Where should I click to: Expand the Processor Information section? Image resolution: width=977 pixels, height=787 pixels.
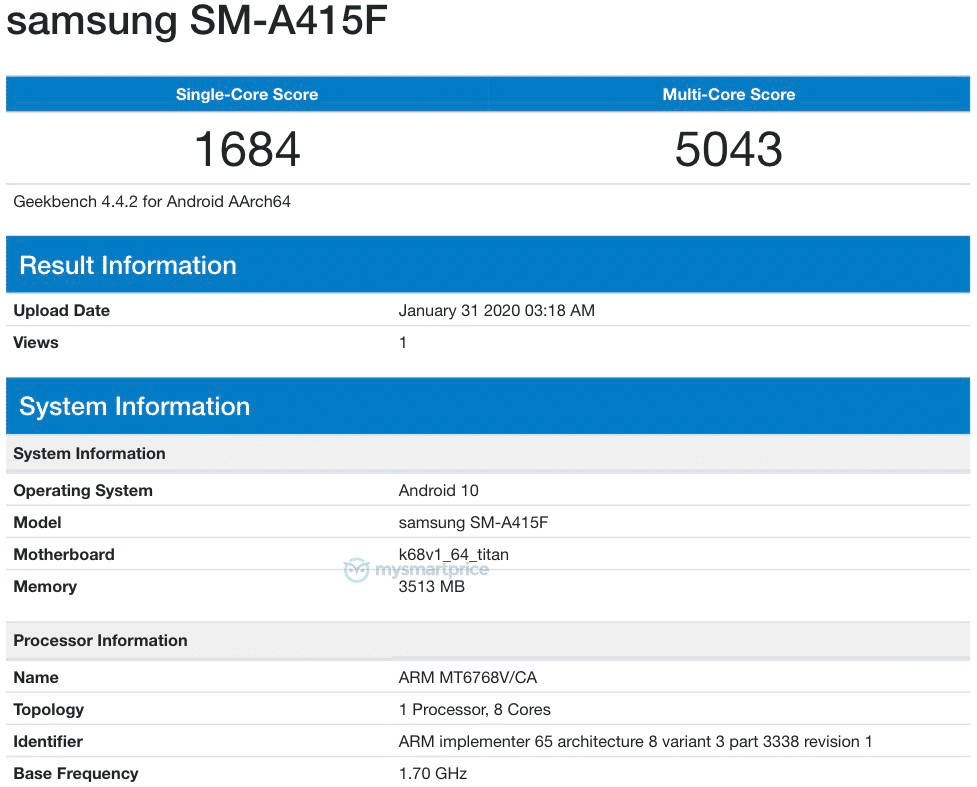pyautogui.click(x=100, y=640)
